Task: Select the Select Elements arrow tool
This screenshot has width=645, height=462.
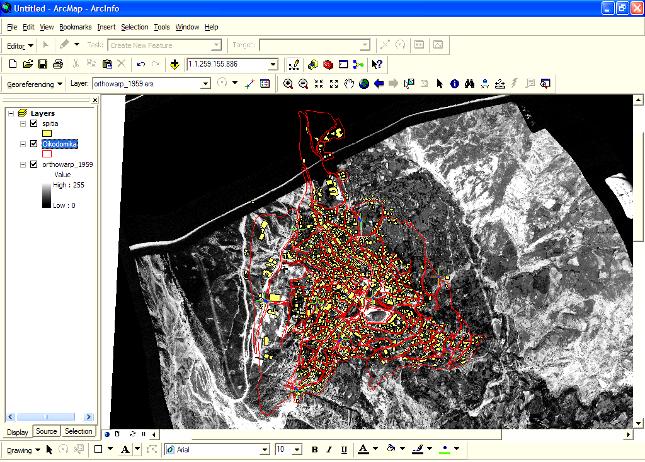Action: click(x=439, y=84)
